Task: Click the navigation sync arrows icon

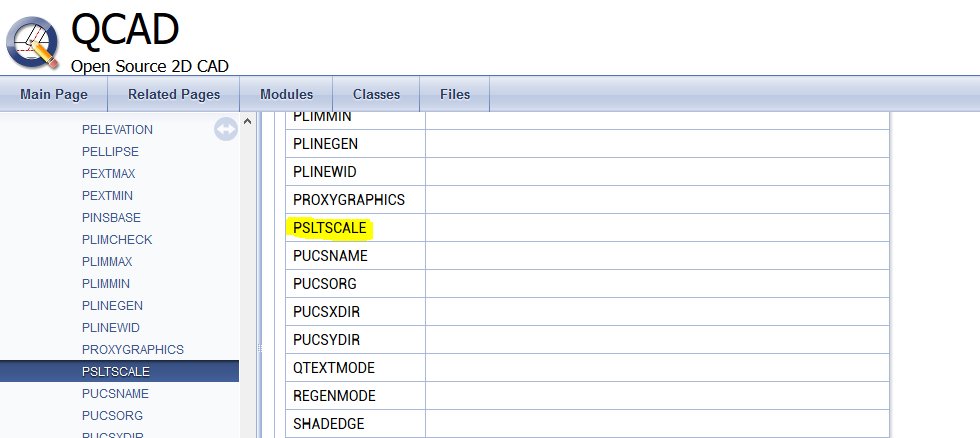Action: [226, 129]
